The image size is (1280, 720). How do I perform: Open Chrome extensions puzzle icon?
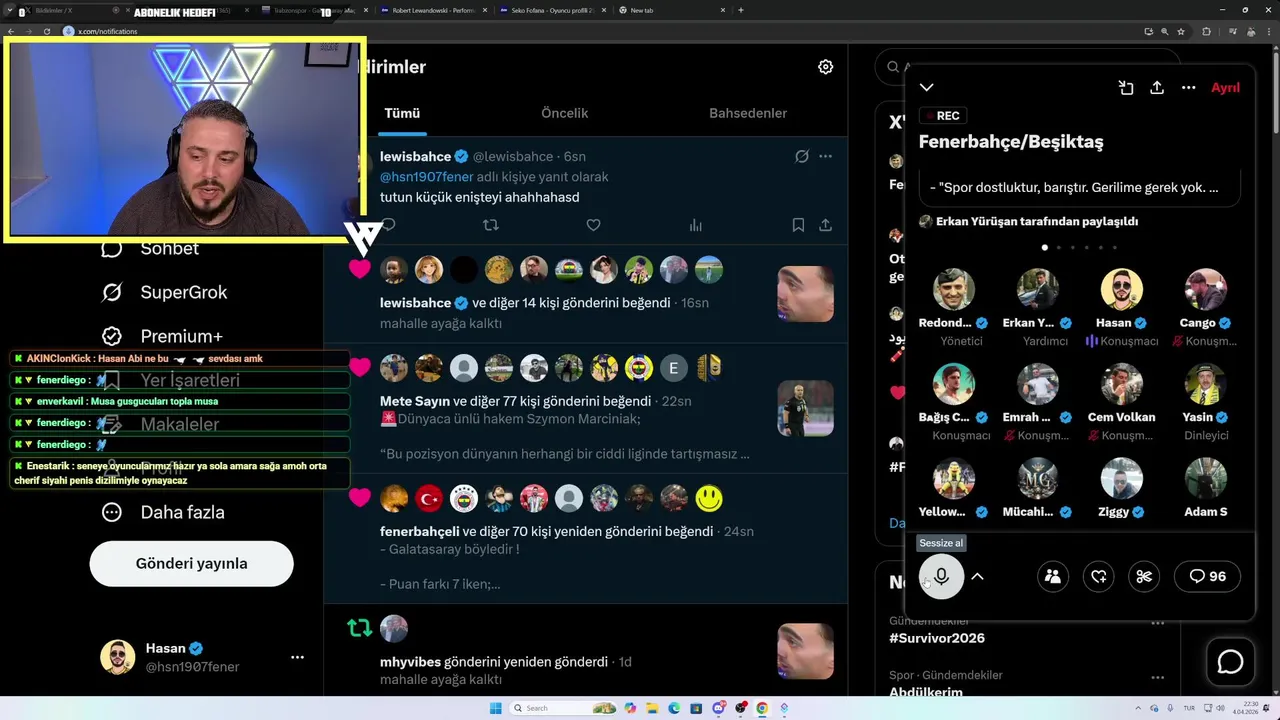tap(1206, 31)
